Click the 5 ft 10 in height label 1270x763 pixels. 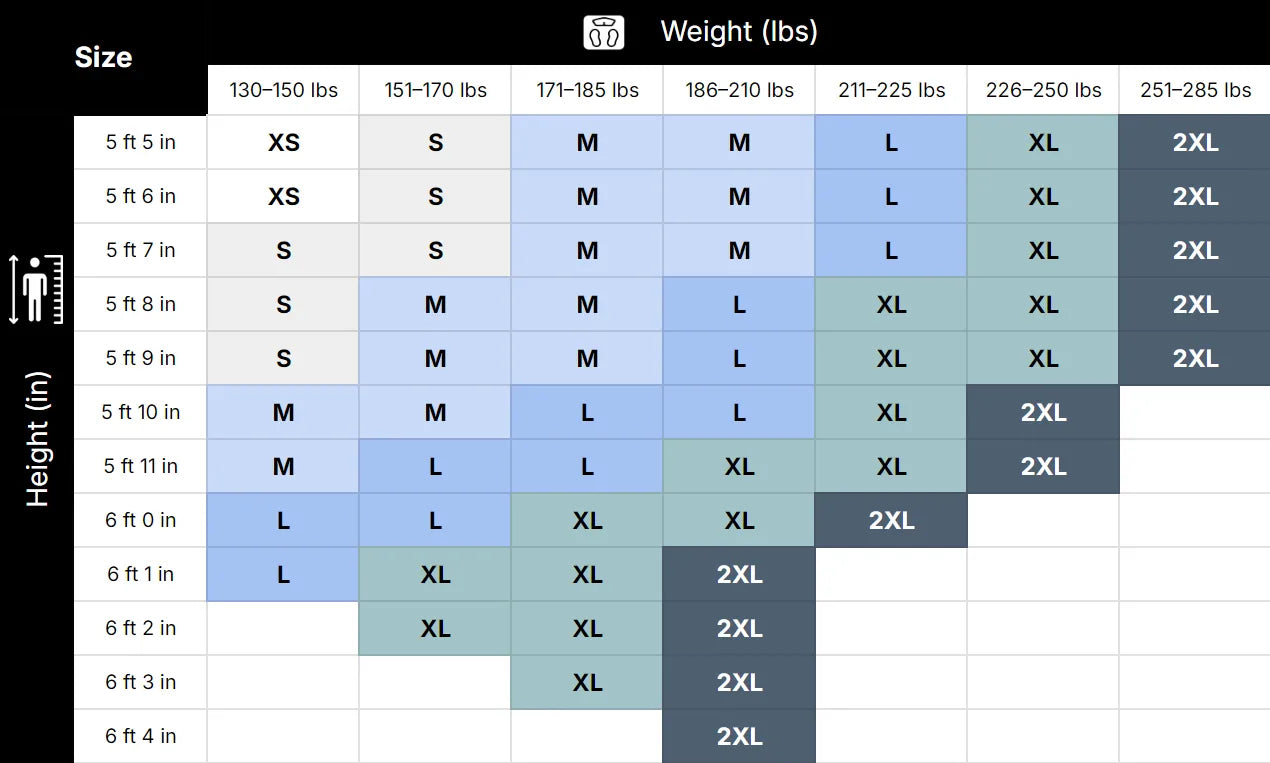[141, 412]
